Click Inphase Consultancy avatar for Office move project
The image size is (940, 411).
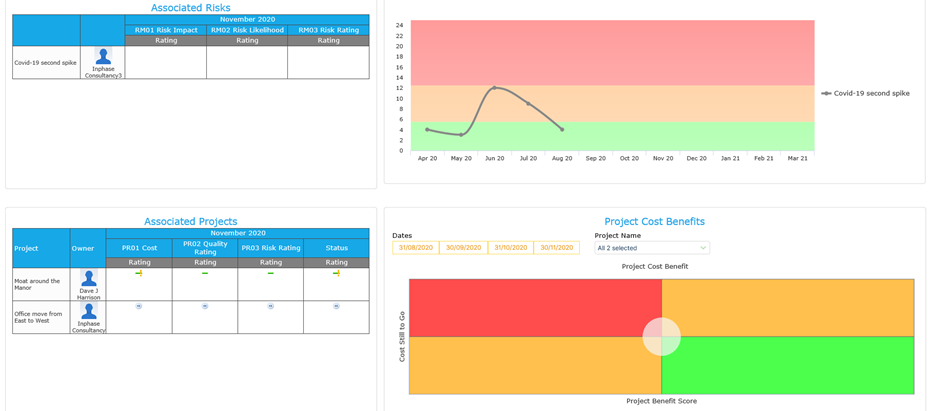[x=89, y=311]
